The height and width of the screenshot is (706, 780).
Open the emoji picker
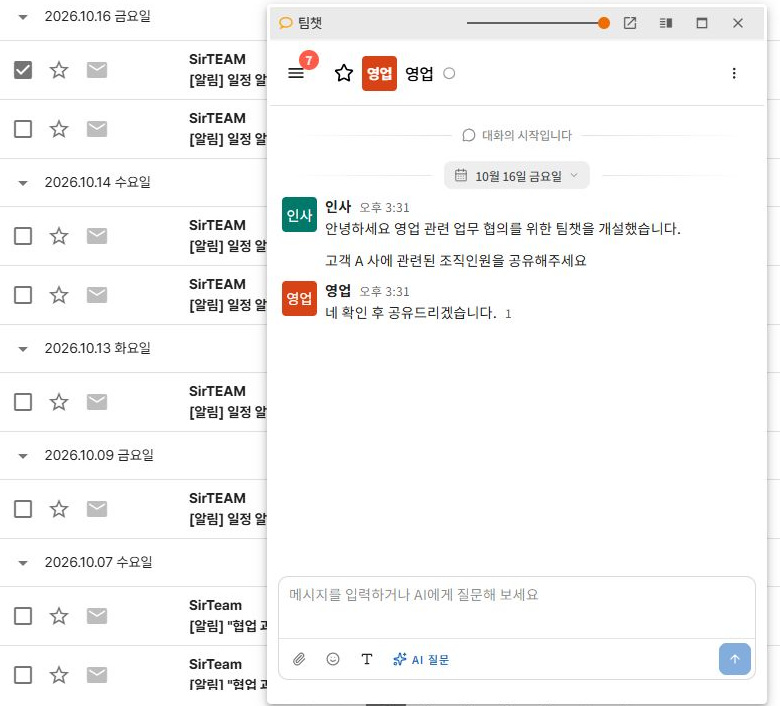click(x=333, y=659)
